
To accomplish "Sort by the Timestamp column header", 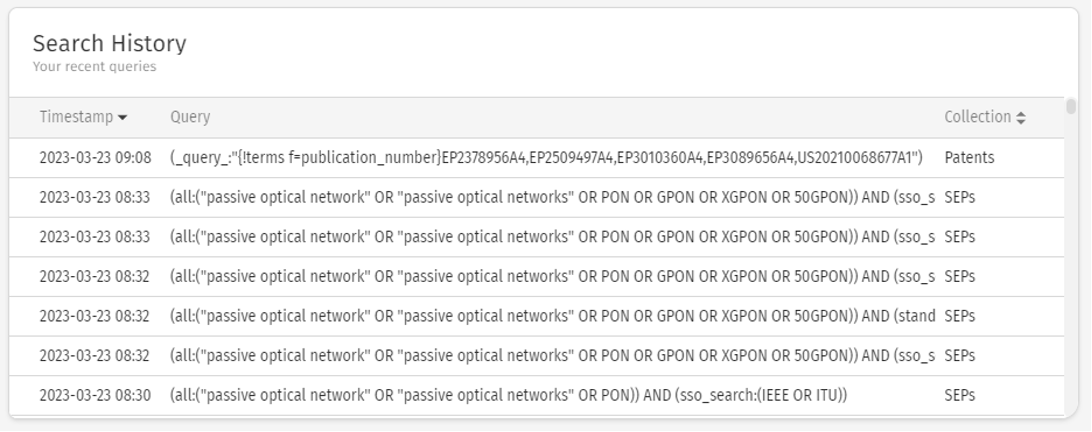I will coord(76,117).
